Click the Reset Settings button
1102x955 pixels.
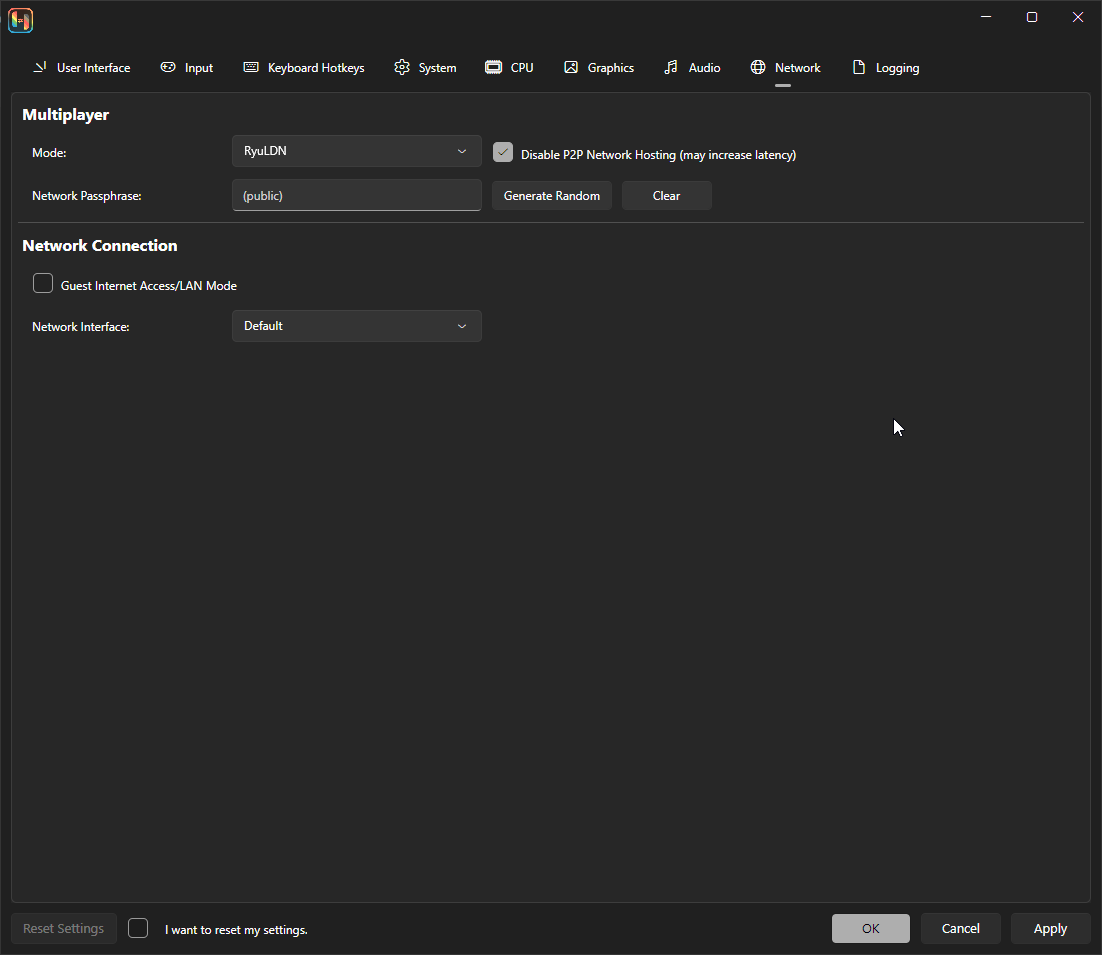click(64, 928)
